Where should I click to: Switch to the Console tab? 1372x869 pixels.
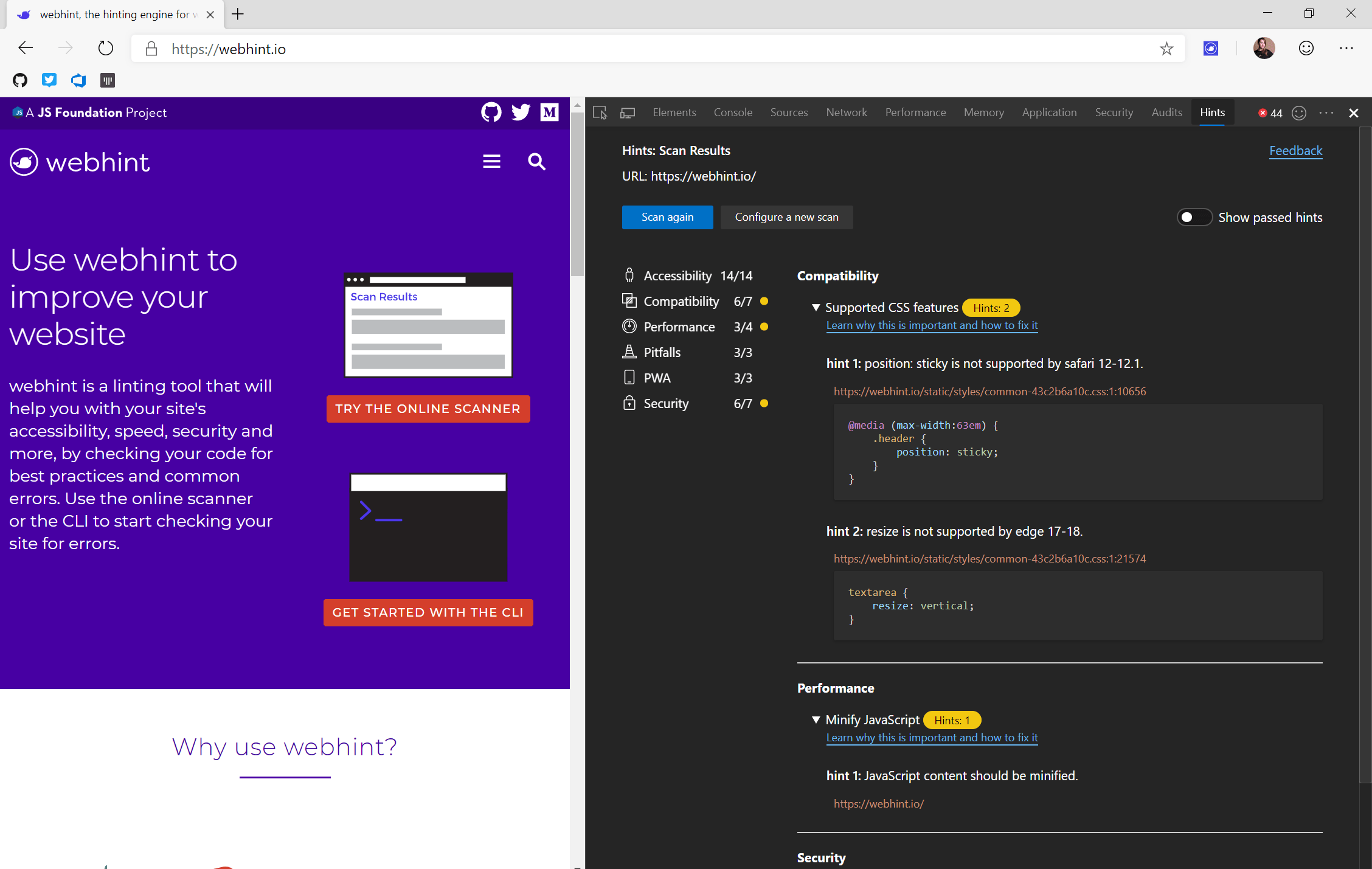tap(733, 113)
